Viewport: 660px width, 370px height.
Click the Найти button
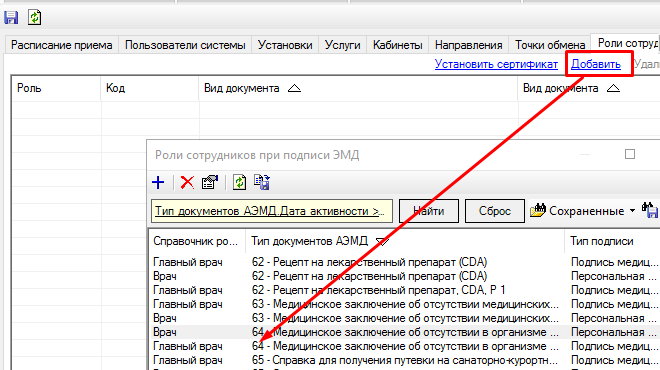(428, 211)
